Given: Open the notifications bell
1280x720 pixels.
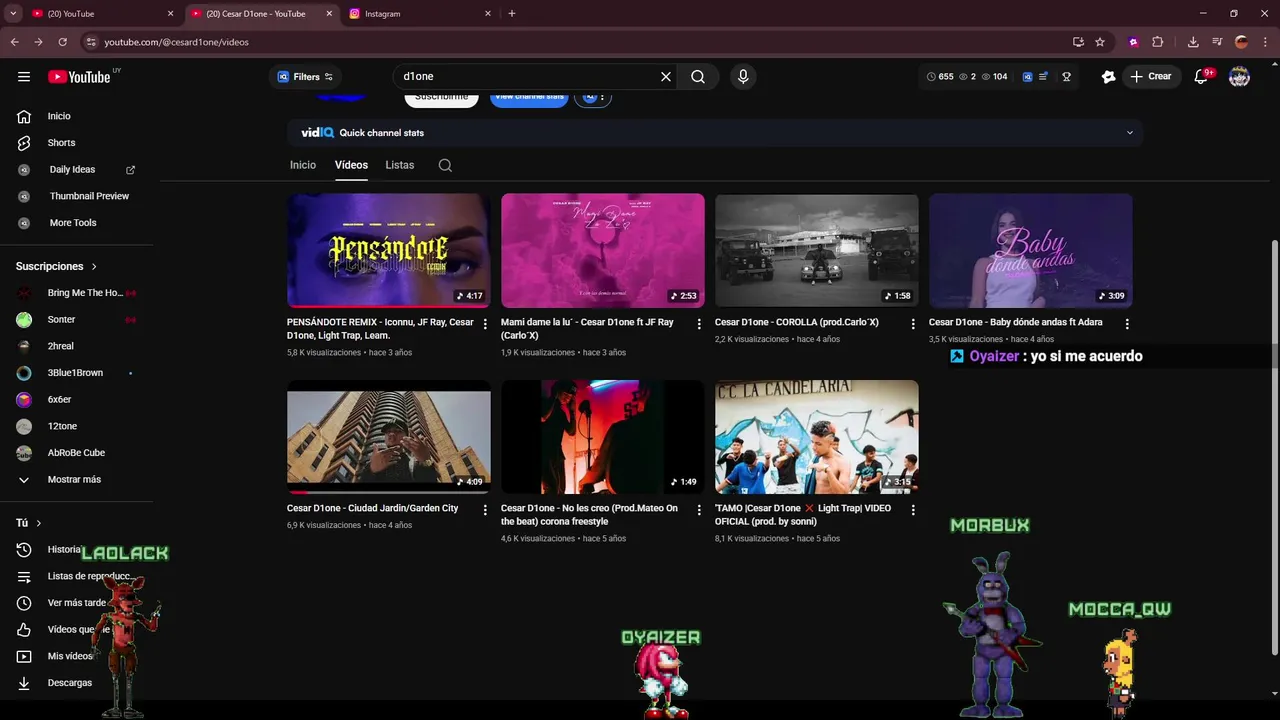Looking at the screenshot, I should 1202,77.
